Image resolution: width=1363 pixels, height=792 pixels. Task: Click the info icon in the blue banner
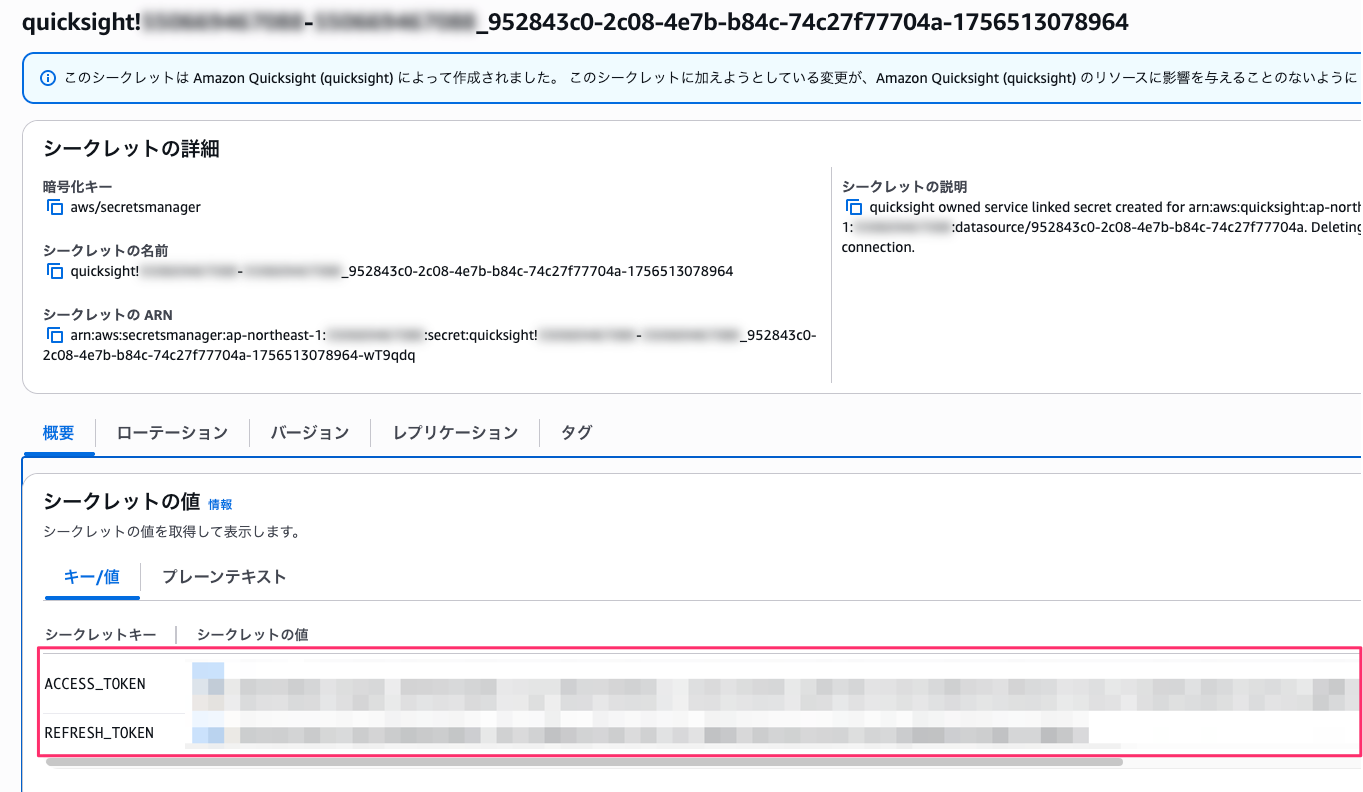[47, 77]
